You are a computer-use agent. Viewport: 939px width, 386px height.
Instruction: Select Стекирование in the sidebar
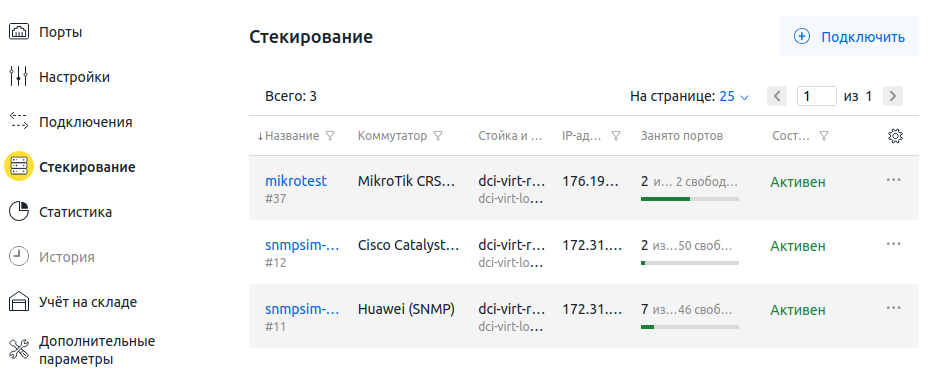tap(87, 167)
